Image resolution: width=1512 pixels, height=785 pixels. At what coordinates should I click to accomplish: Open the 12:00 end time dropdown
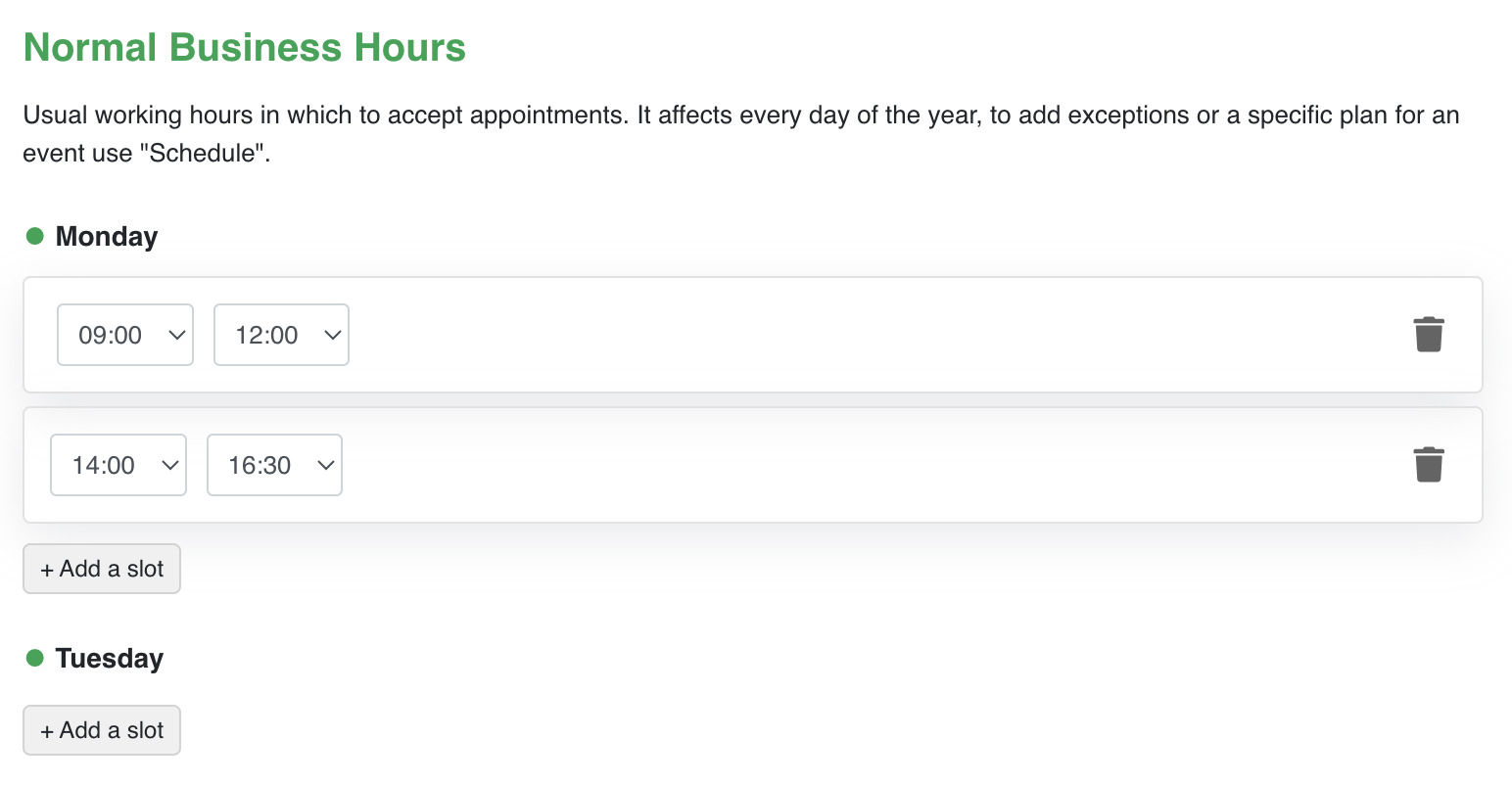pos(281,335)
